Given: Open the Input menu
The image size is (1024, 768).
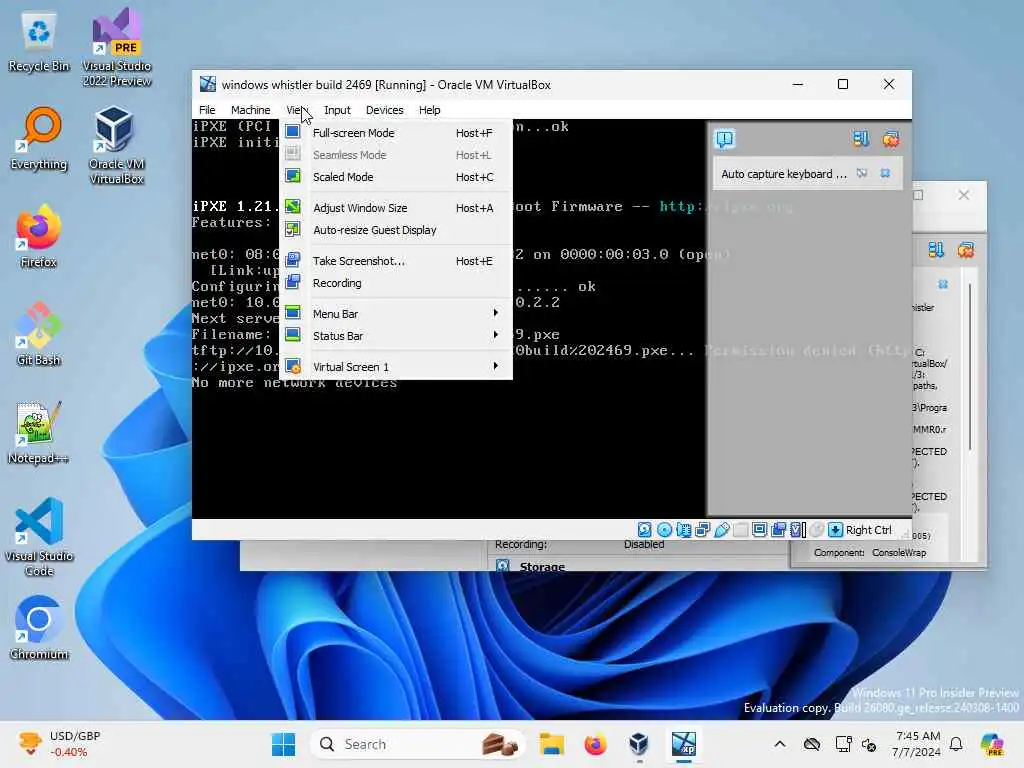Looking at the screenshot, I should pyautogui.click(x=337, y=110).
